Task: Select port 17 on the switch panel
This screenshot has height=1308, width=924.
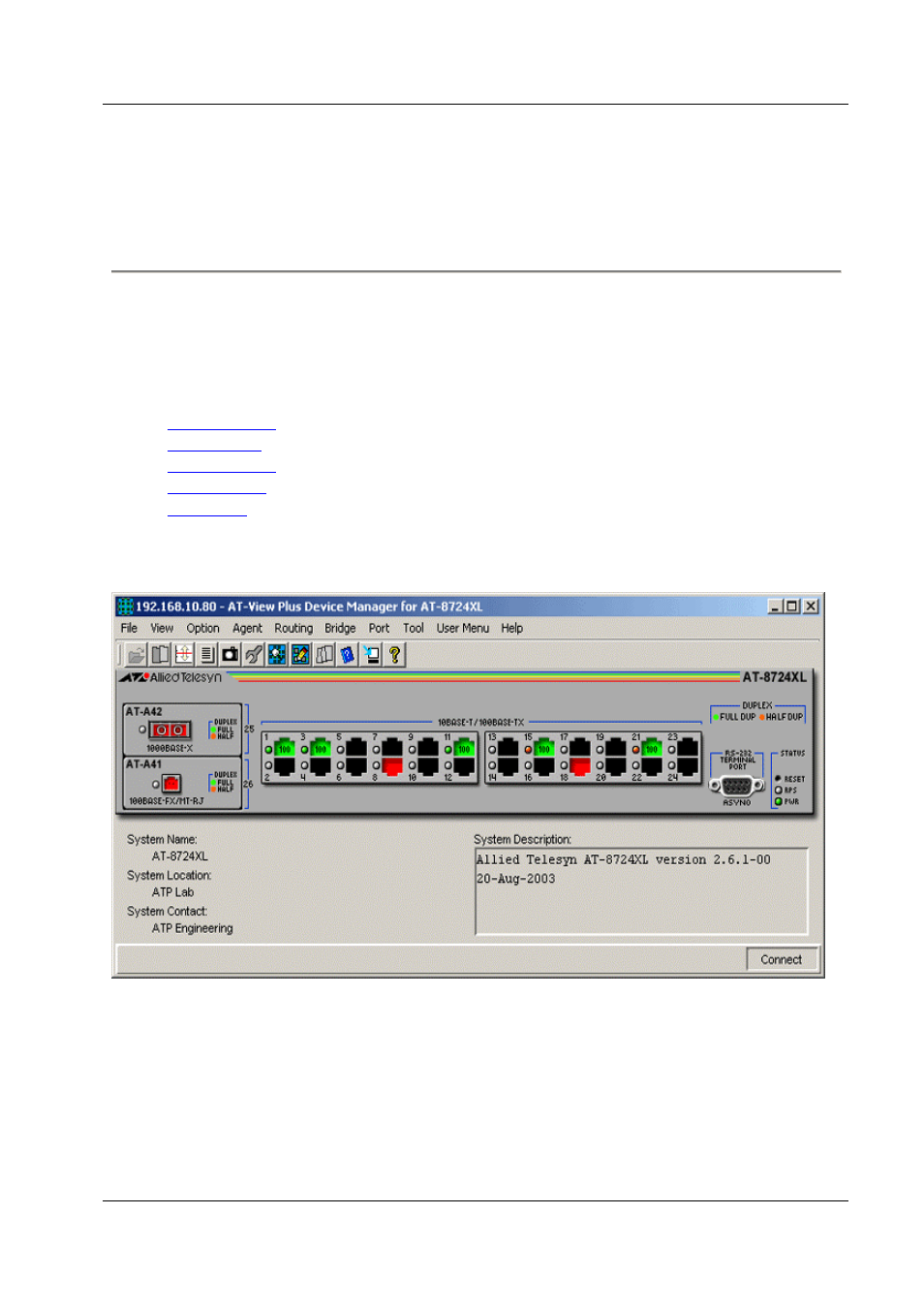Action: pos(579,747)
